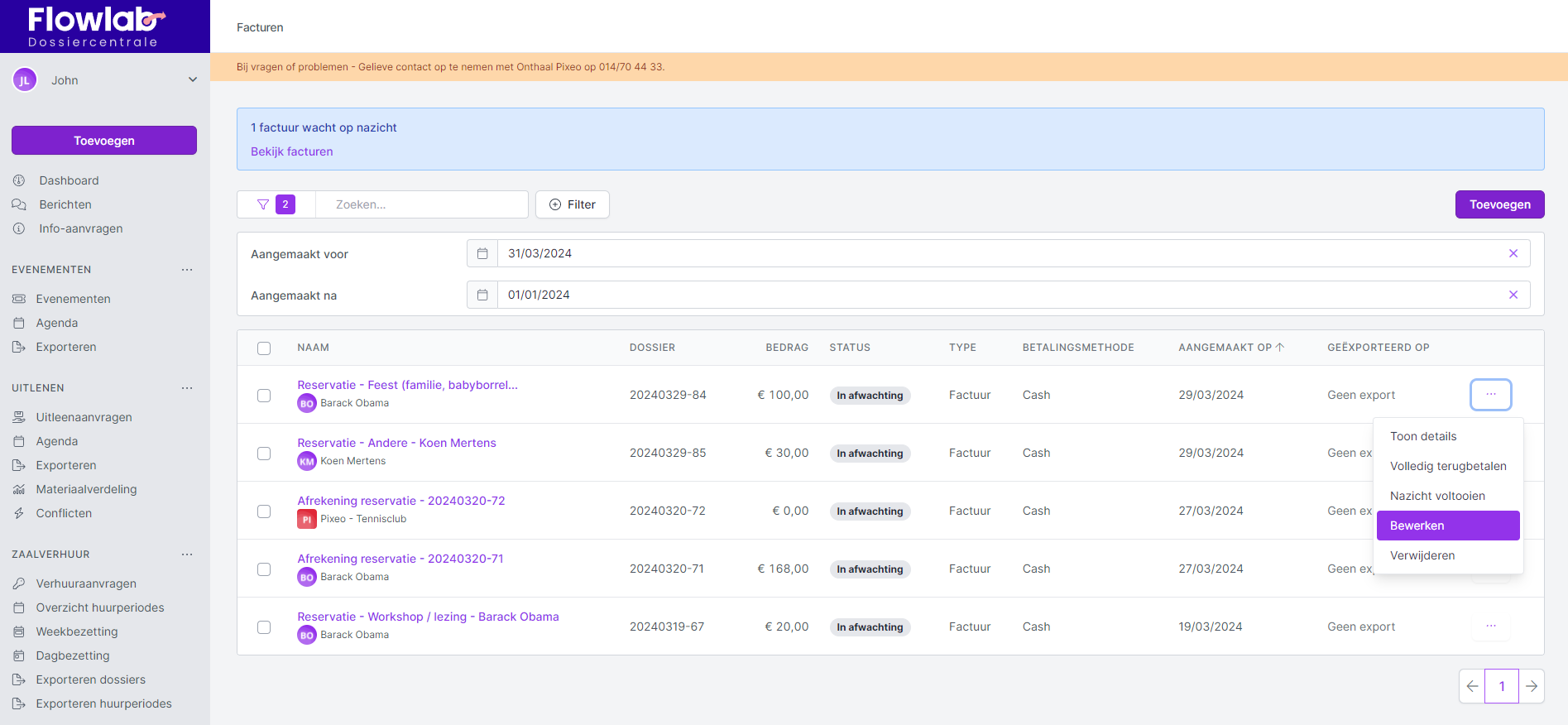Open the Evenementen section options menu
This screenshot has height=725, width=1568.
tap(187, 270)
